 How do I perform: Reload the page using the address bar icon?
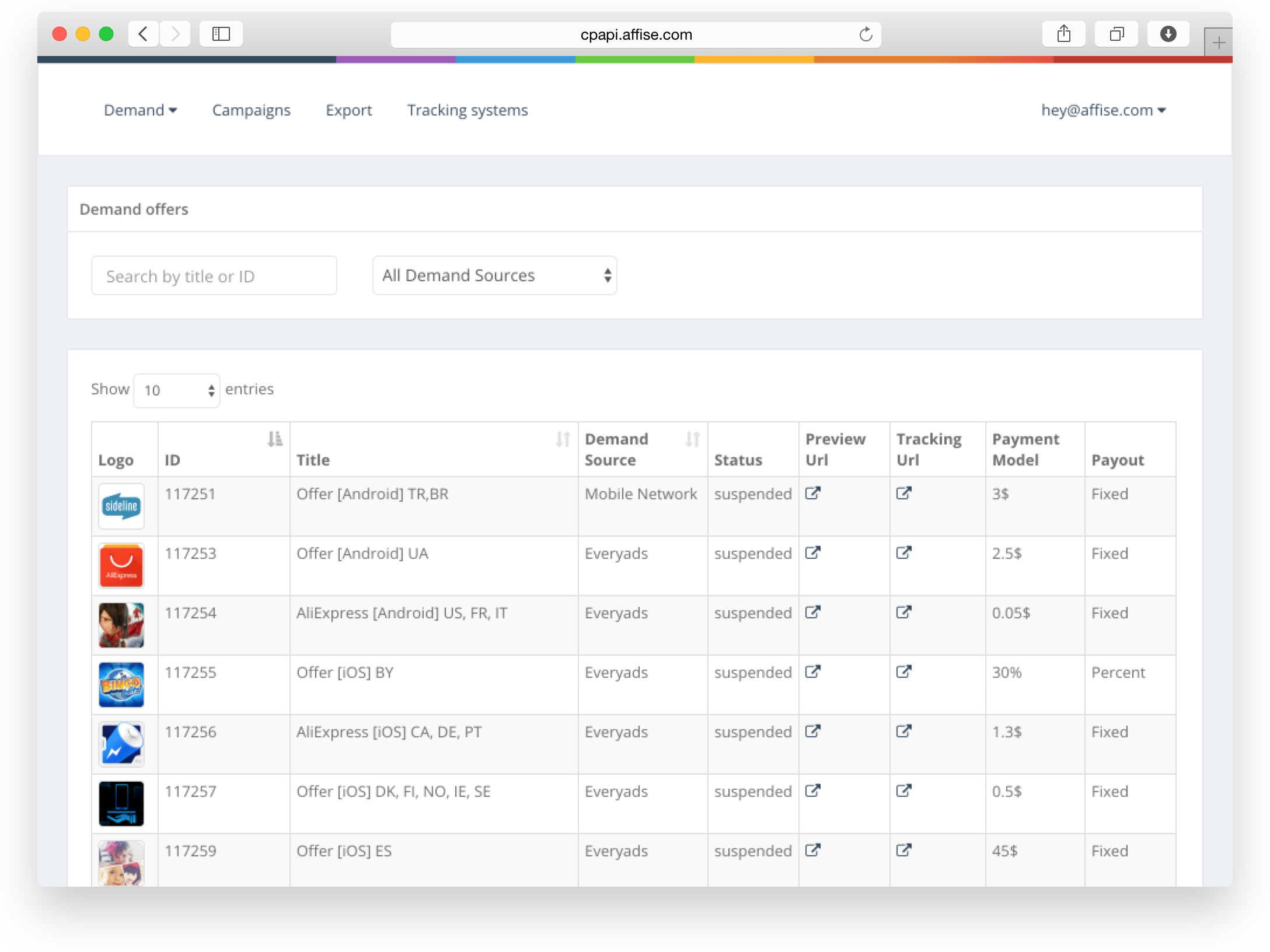point(866,34)
